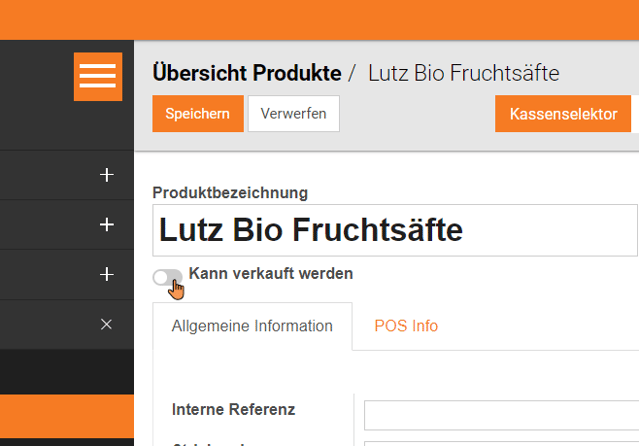
Task: Click 'Lutz Bio Fruchtsäfte' in the breadcrumb
Action: click(463, 73)
